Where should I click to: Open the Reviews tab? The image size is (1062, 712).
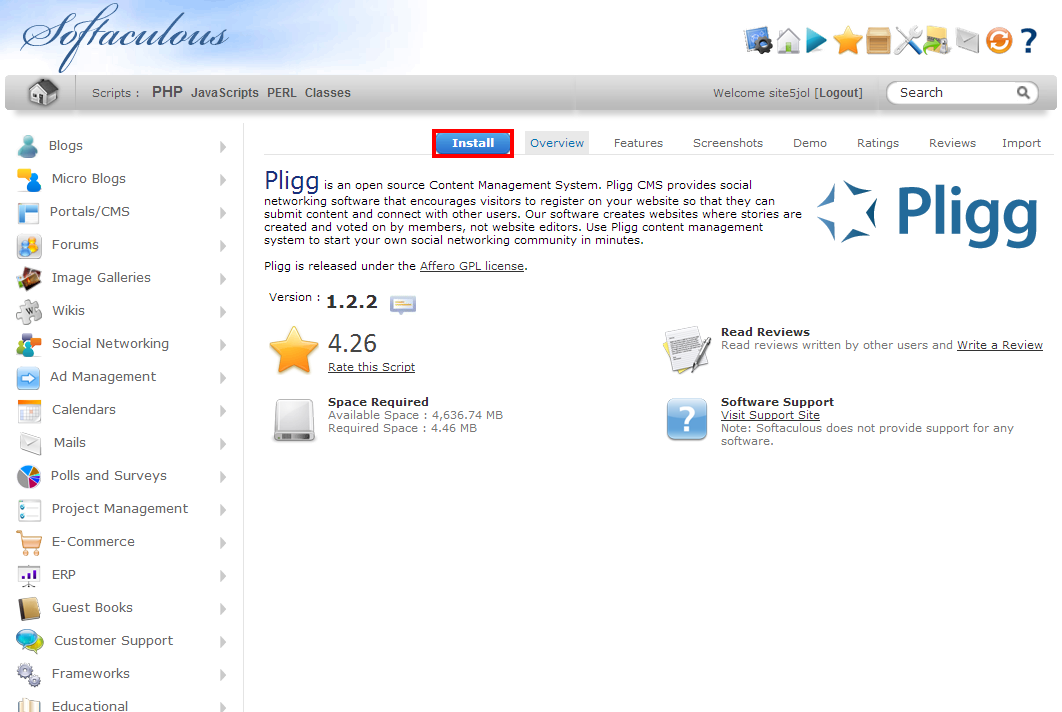pos(952,143)
